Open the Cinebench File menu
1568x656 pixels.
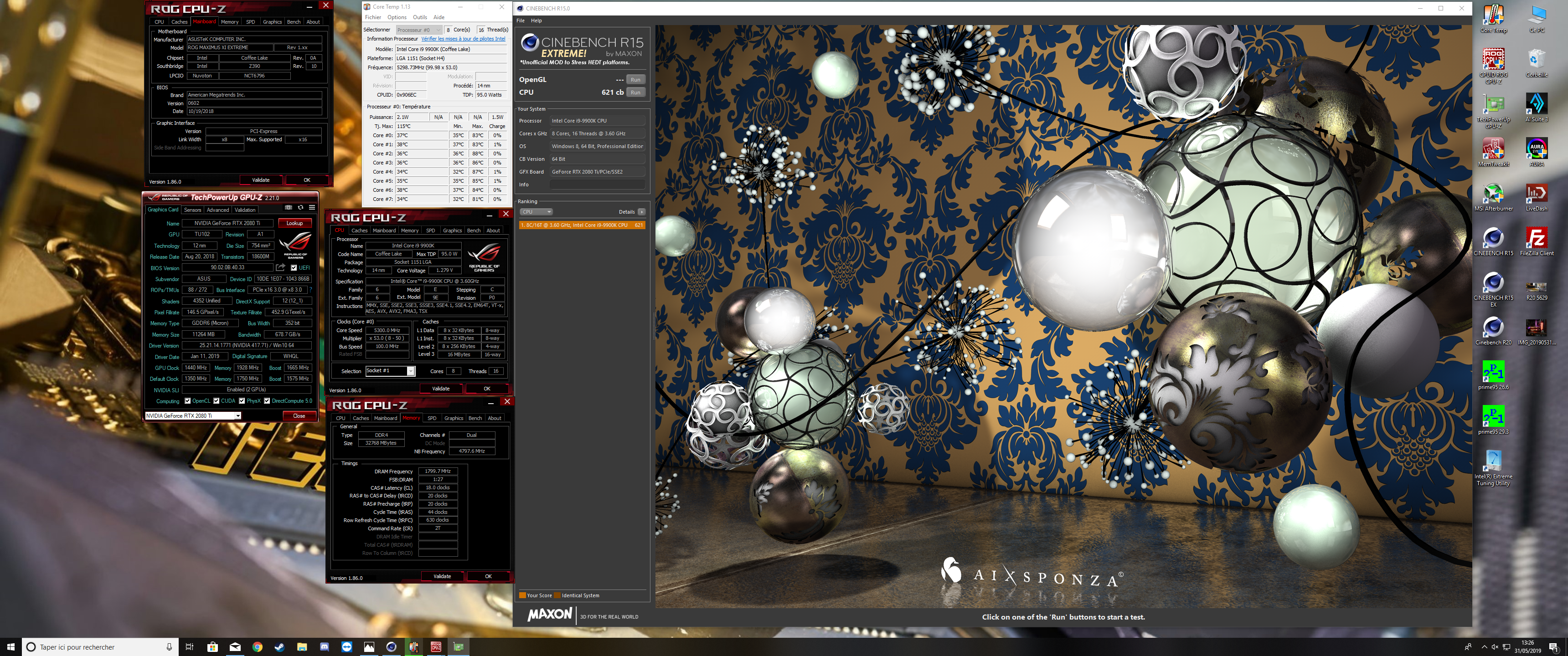tap(521, 20)
